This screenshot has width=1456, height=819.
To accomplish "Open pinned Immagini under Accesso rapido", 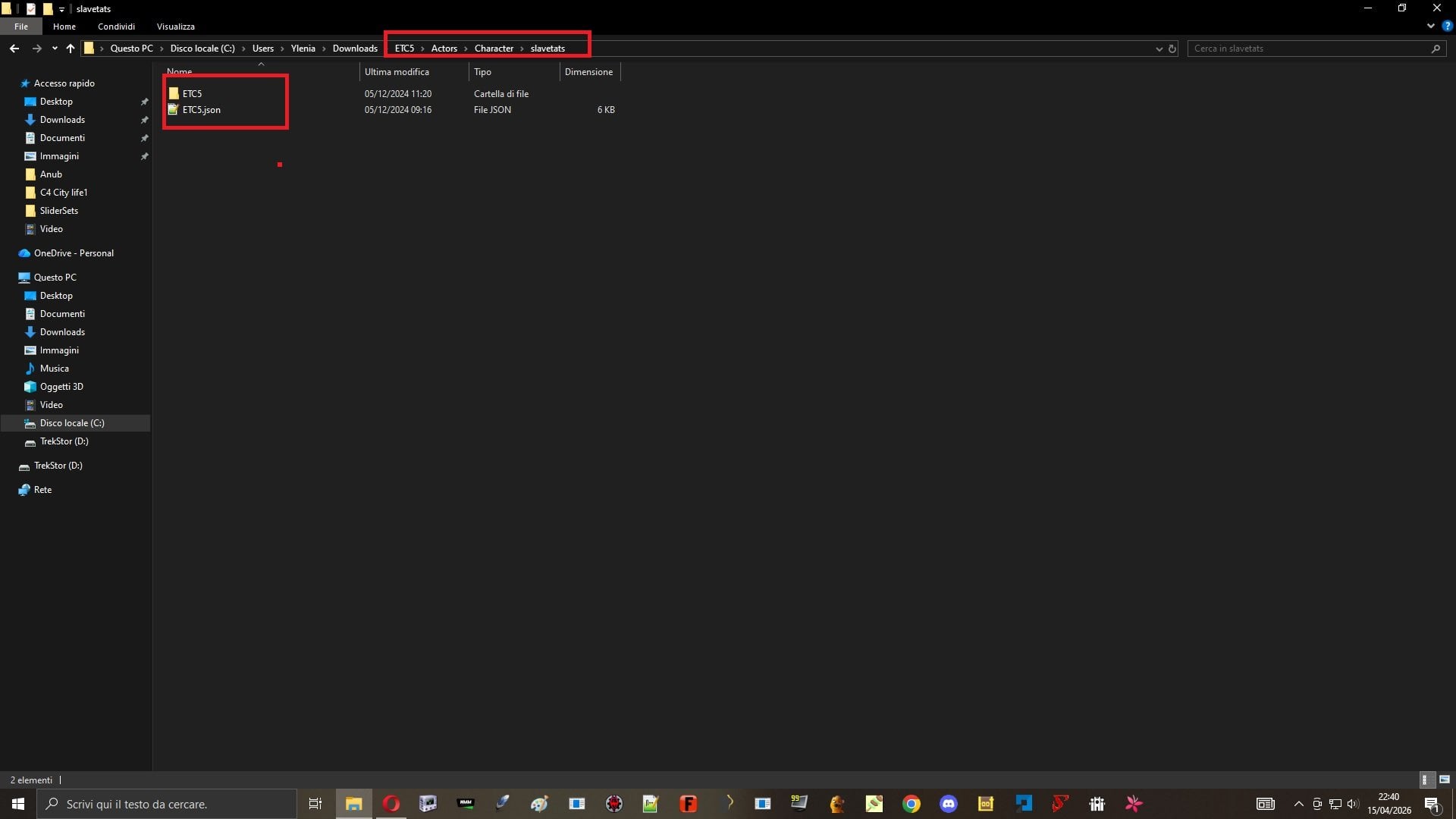I will click(59, 156).
